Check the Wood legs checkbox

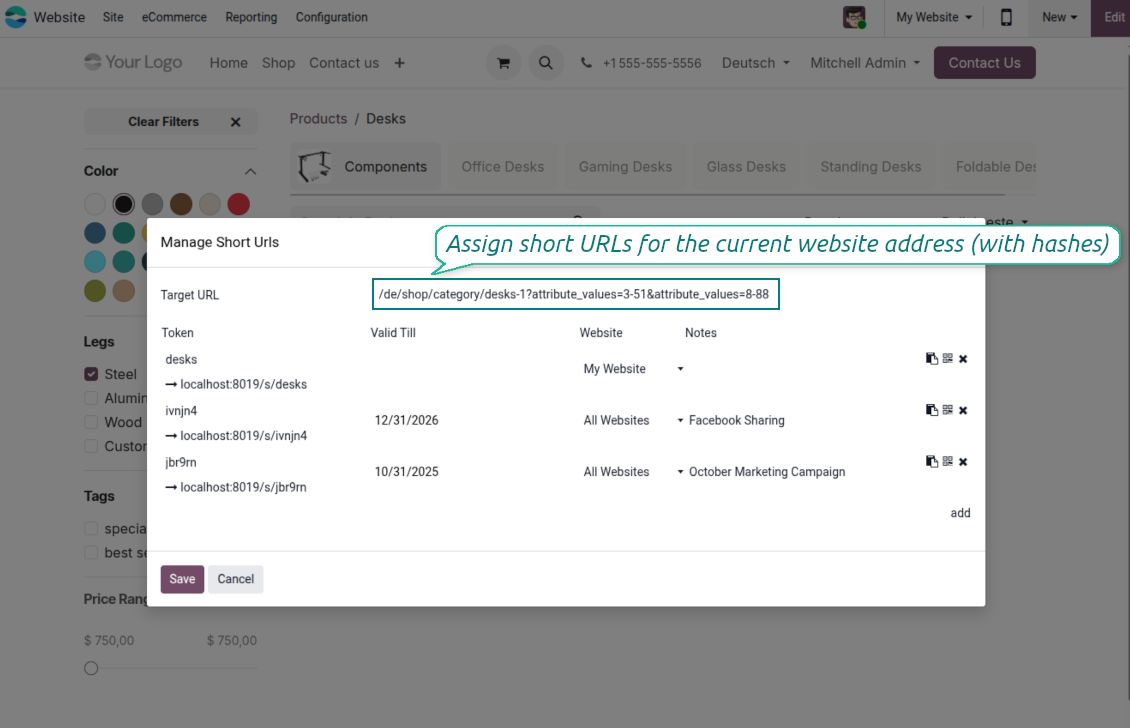[x=92, y=422]
